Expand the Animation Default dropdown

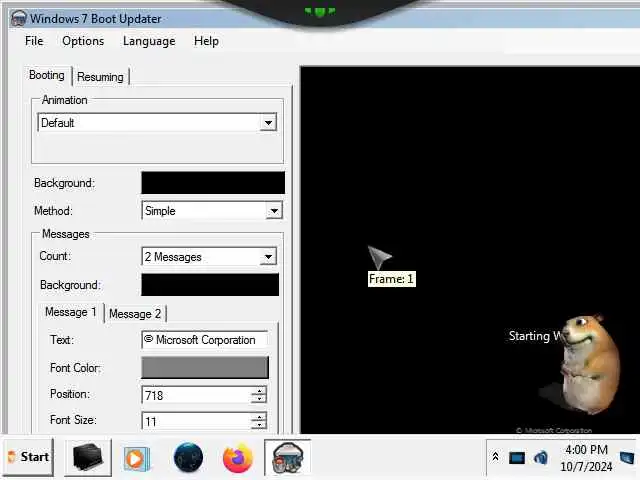[268, 122]
